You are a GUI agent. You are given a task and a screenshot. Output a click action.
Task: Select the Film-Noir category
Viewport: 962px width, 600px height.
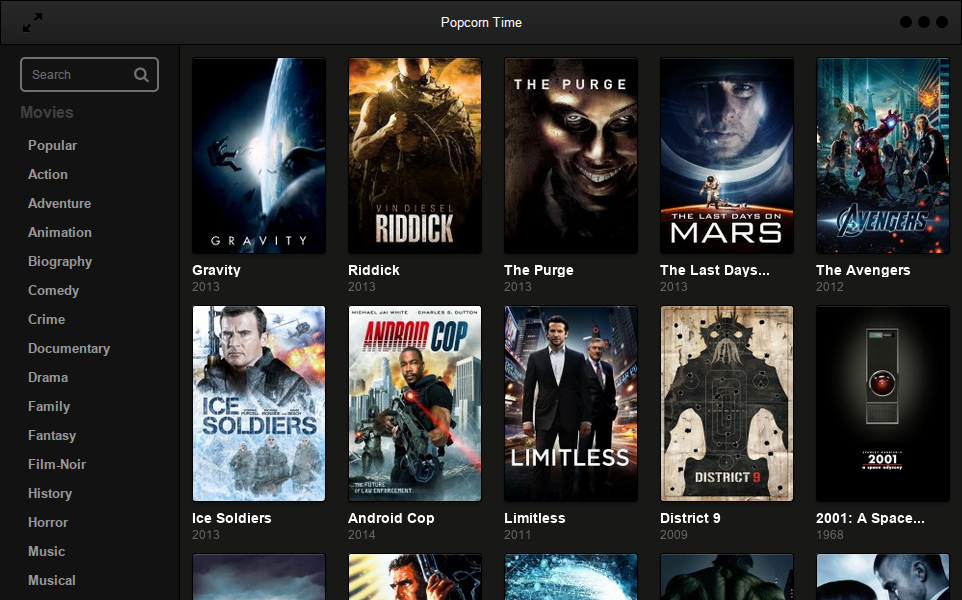[59, 464]
